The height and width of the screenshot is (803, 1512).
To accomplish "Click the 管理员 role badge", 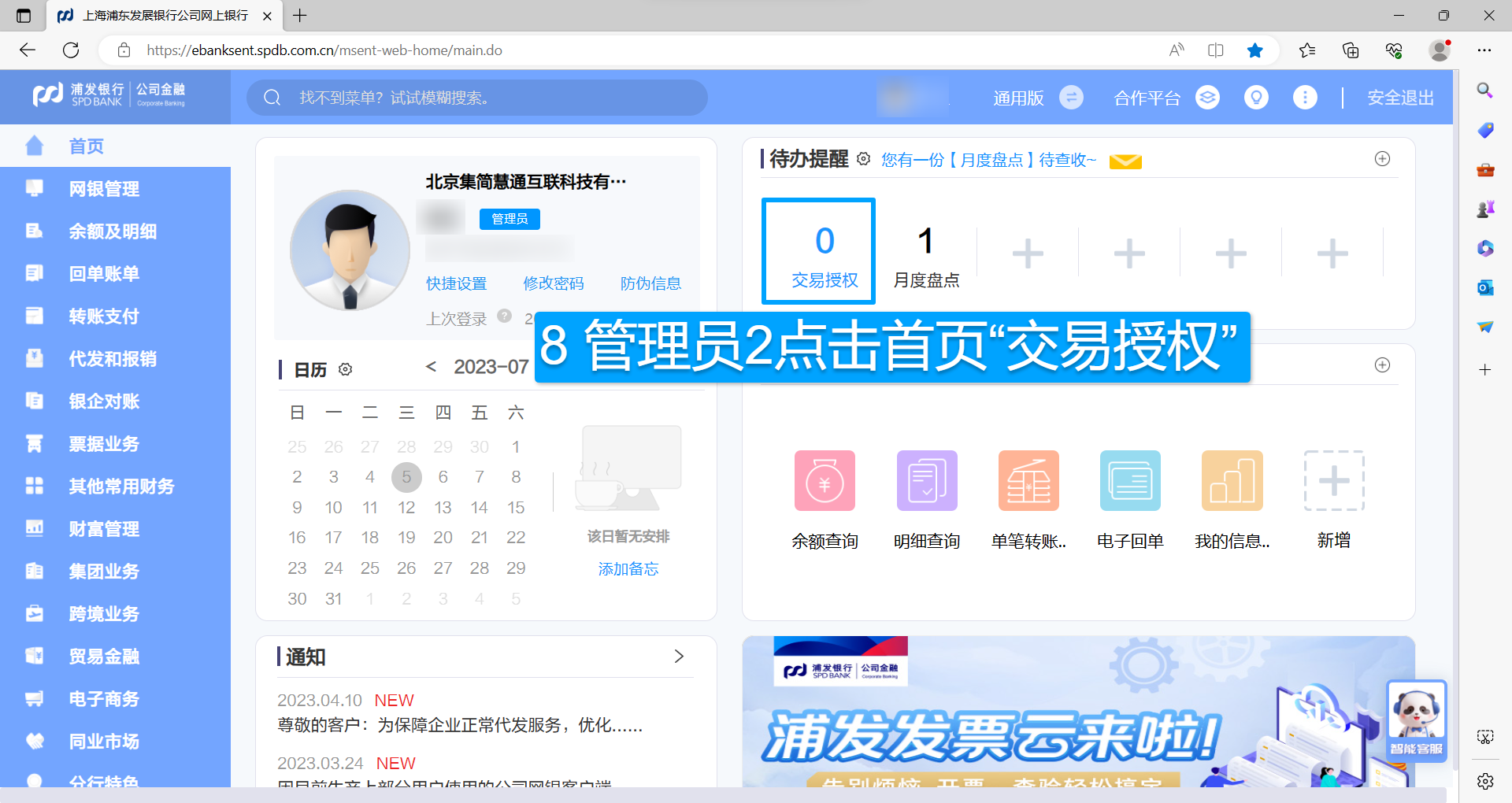I will 510,219.
